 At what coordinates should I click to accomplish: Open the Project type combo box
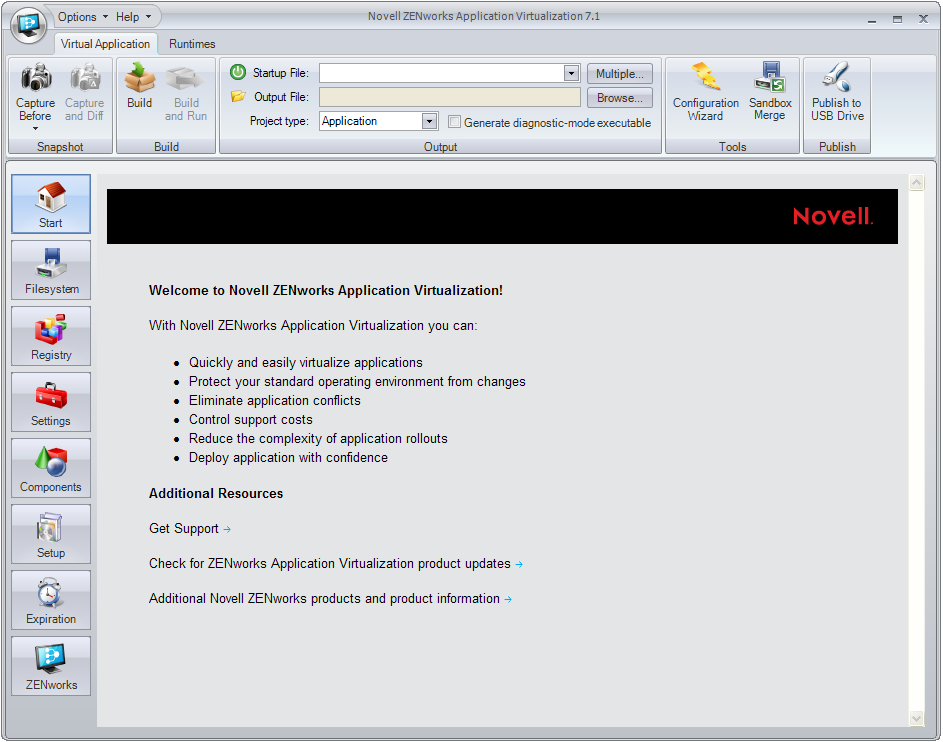pos(378,121)
